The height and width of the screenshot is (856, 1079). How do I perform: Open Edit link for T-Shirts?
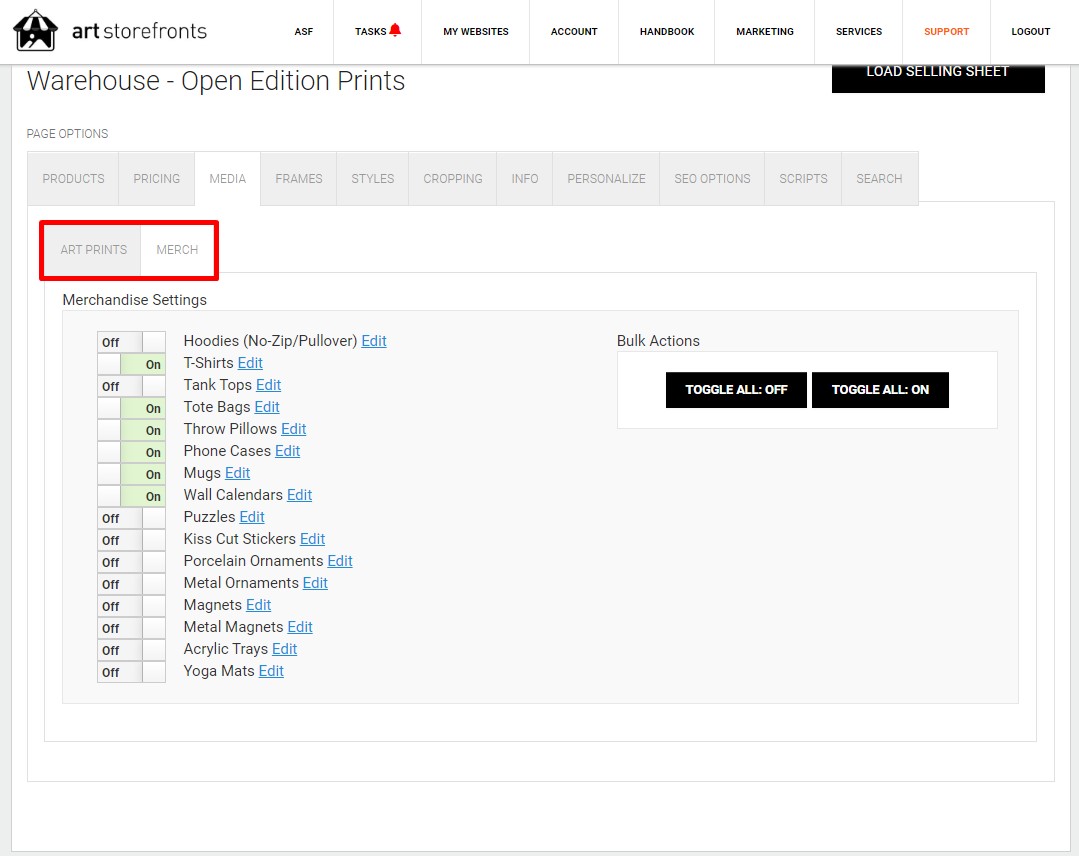coord(250,363)
